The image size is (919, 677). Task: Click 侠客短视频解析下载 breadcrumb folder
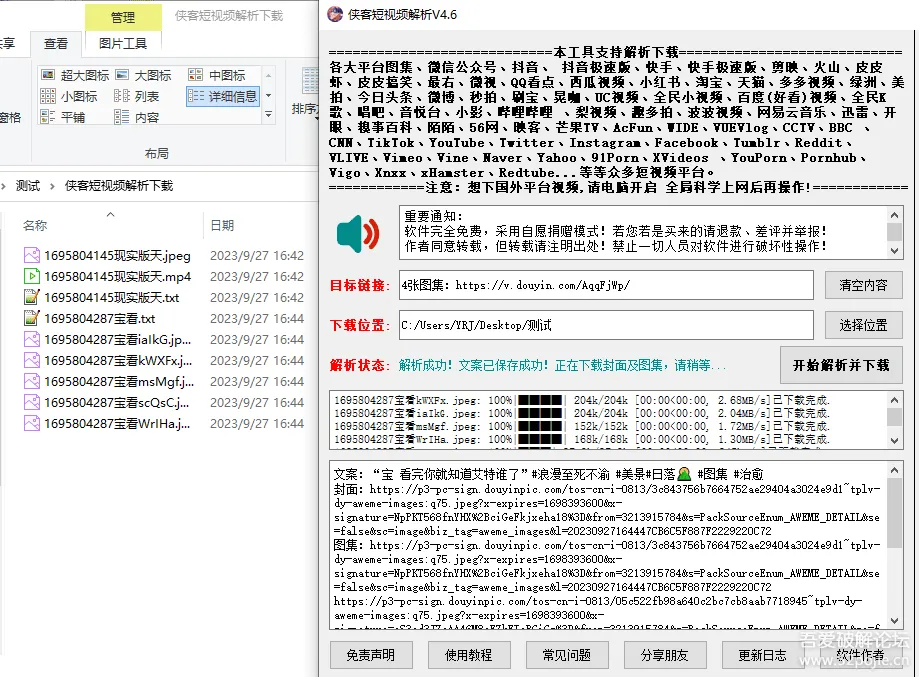click(x=119, y=186)
